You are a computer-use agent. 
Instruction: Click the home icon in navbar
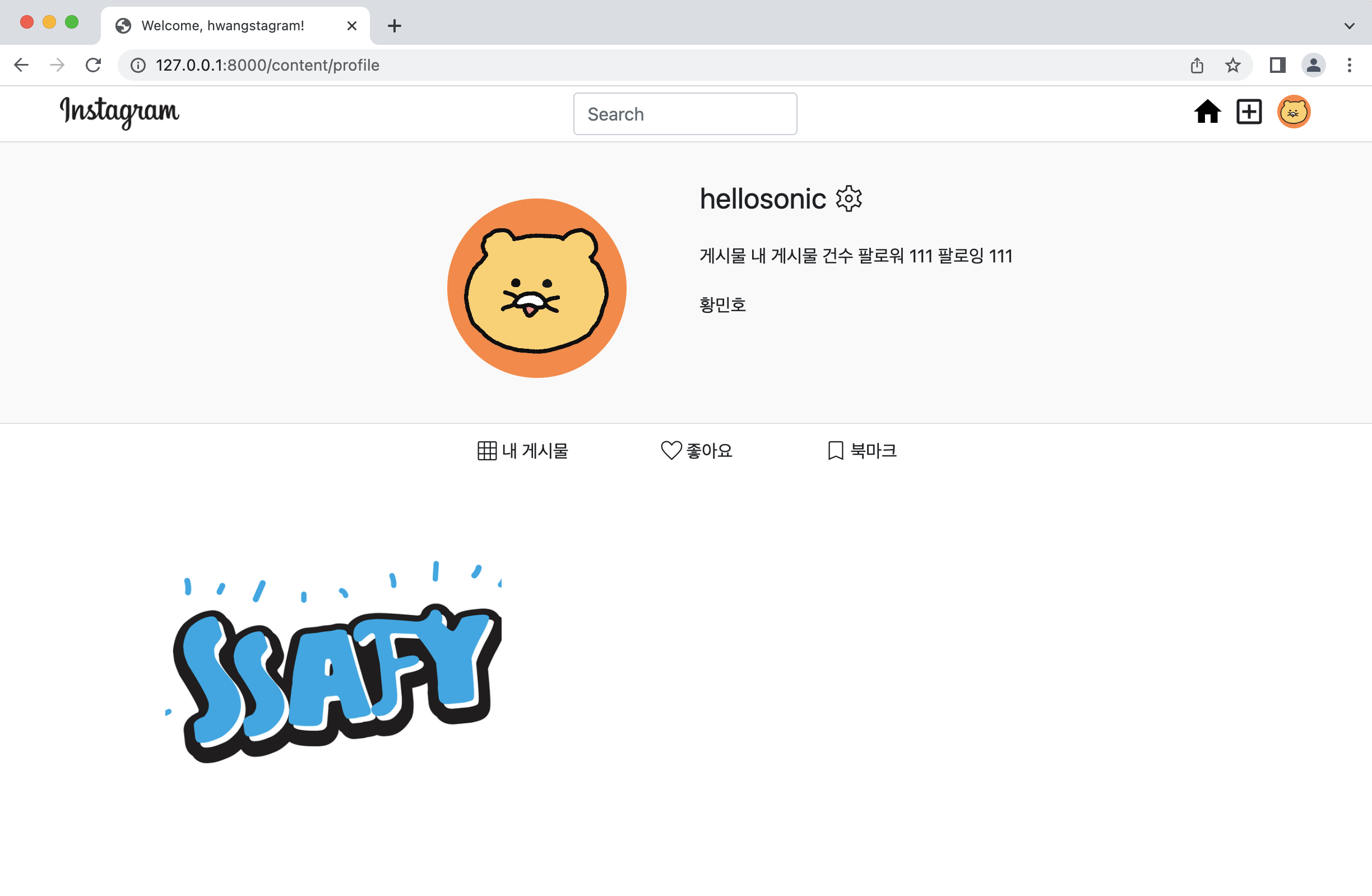pos(1207,112)
